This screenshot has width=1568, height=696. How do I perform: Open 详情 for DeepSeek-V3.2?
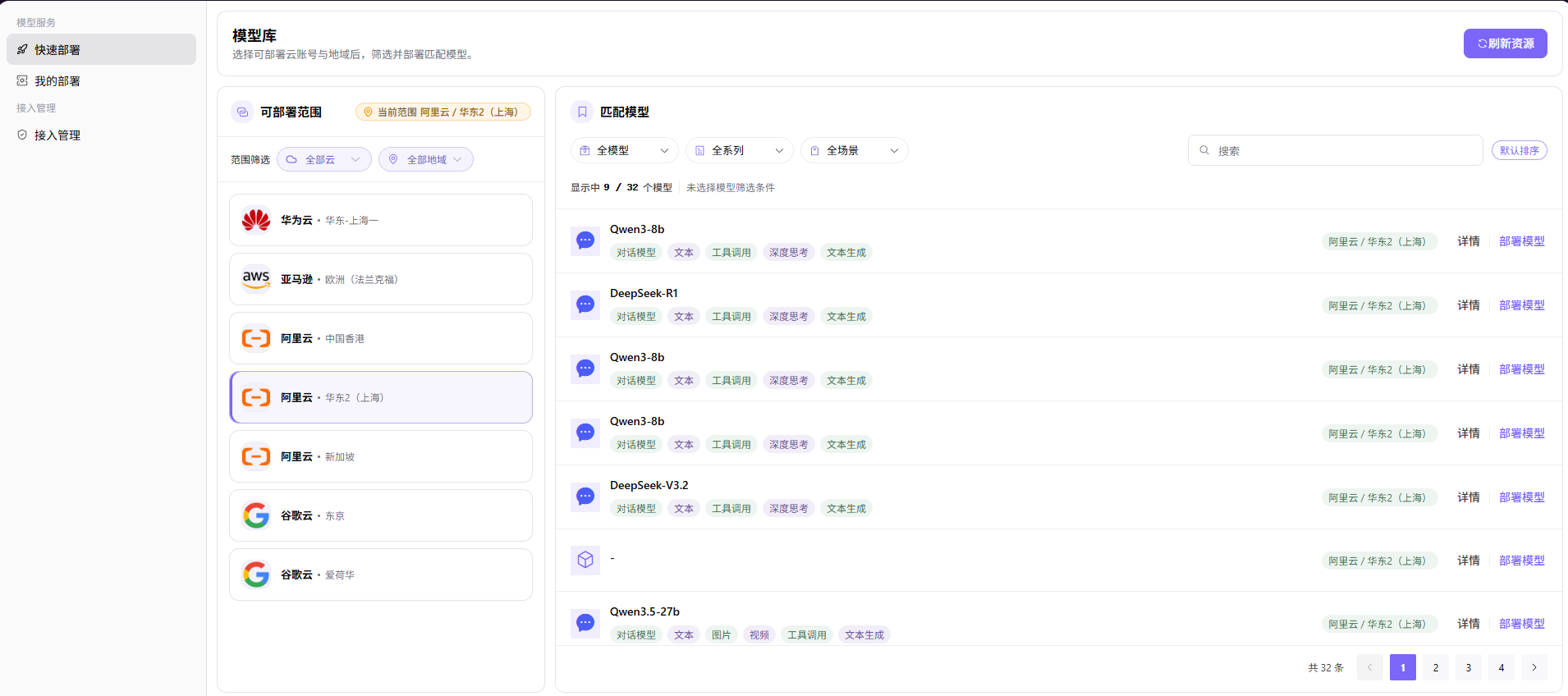click(1469, 497)
